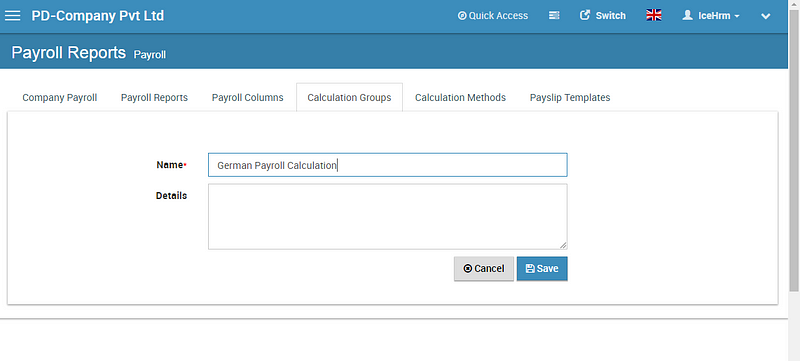The image size is (800, 361).
Task: Open the Payslip Templates tab
Action: 570,97
